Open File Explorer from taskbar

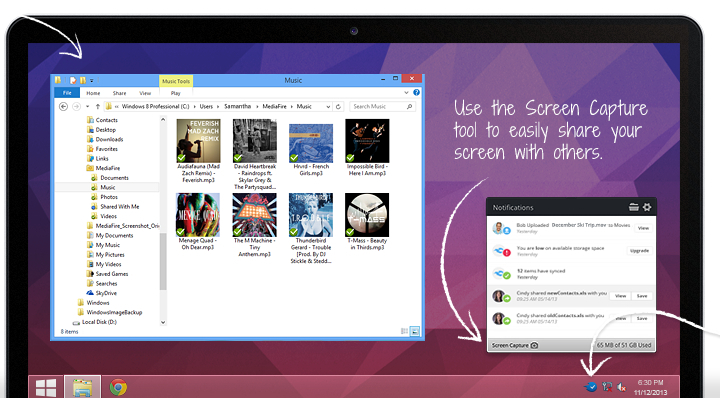tap(83, 387)
